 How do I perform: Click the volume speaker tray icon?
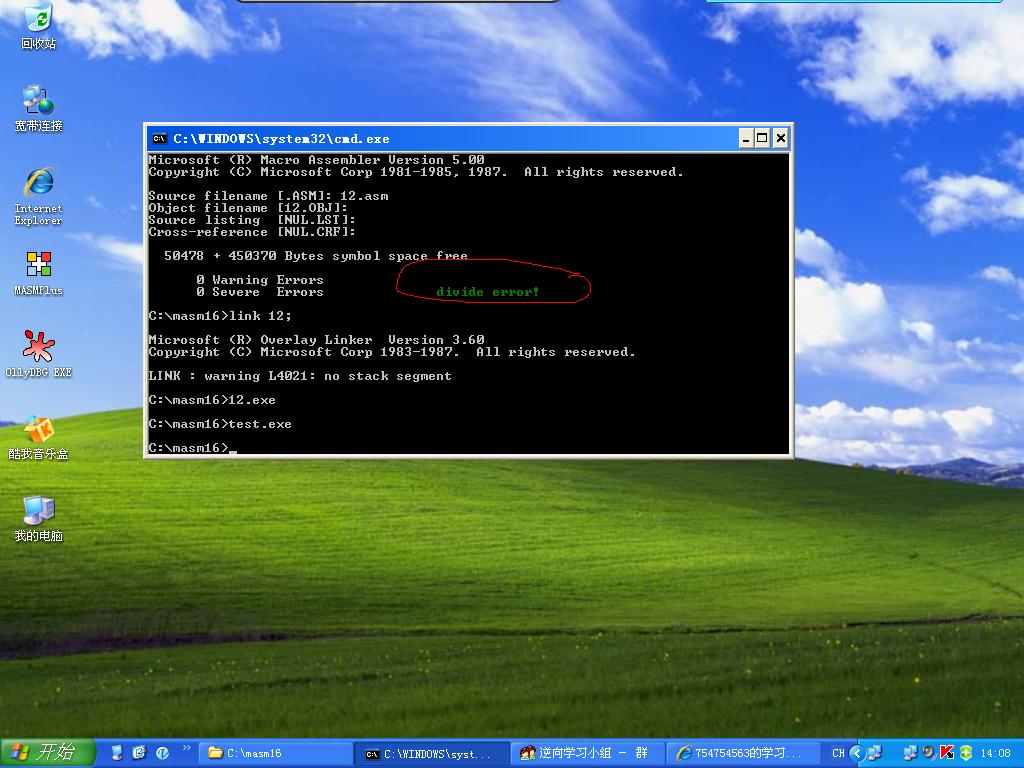(929, 753)
